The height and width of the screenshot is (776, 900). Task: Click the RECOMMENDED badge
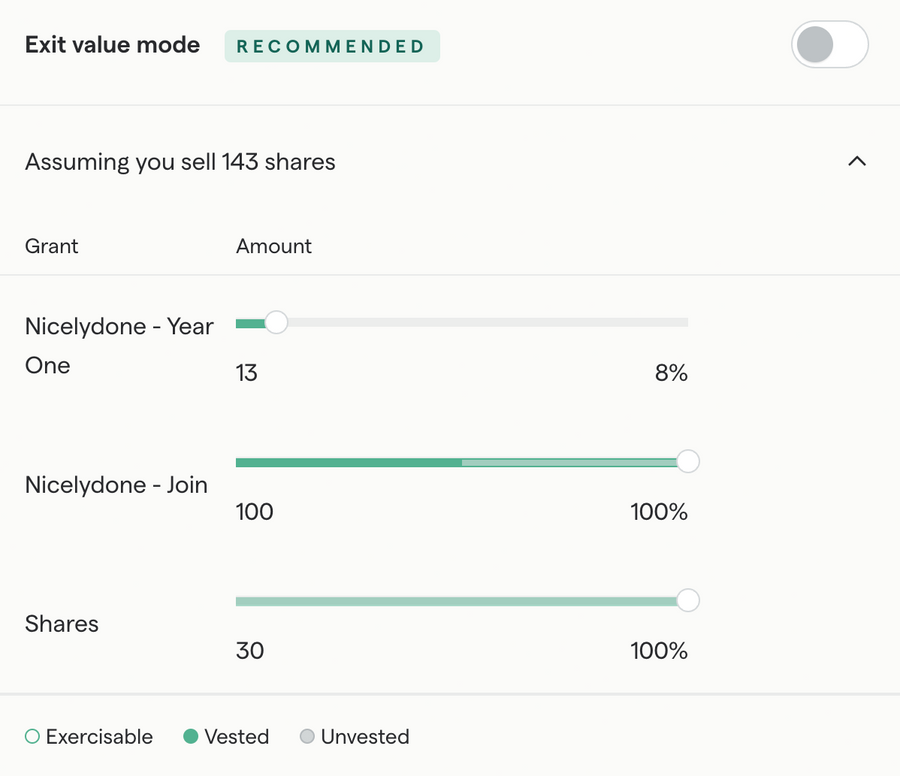[331, 46]
